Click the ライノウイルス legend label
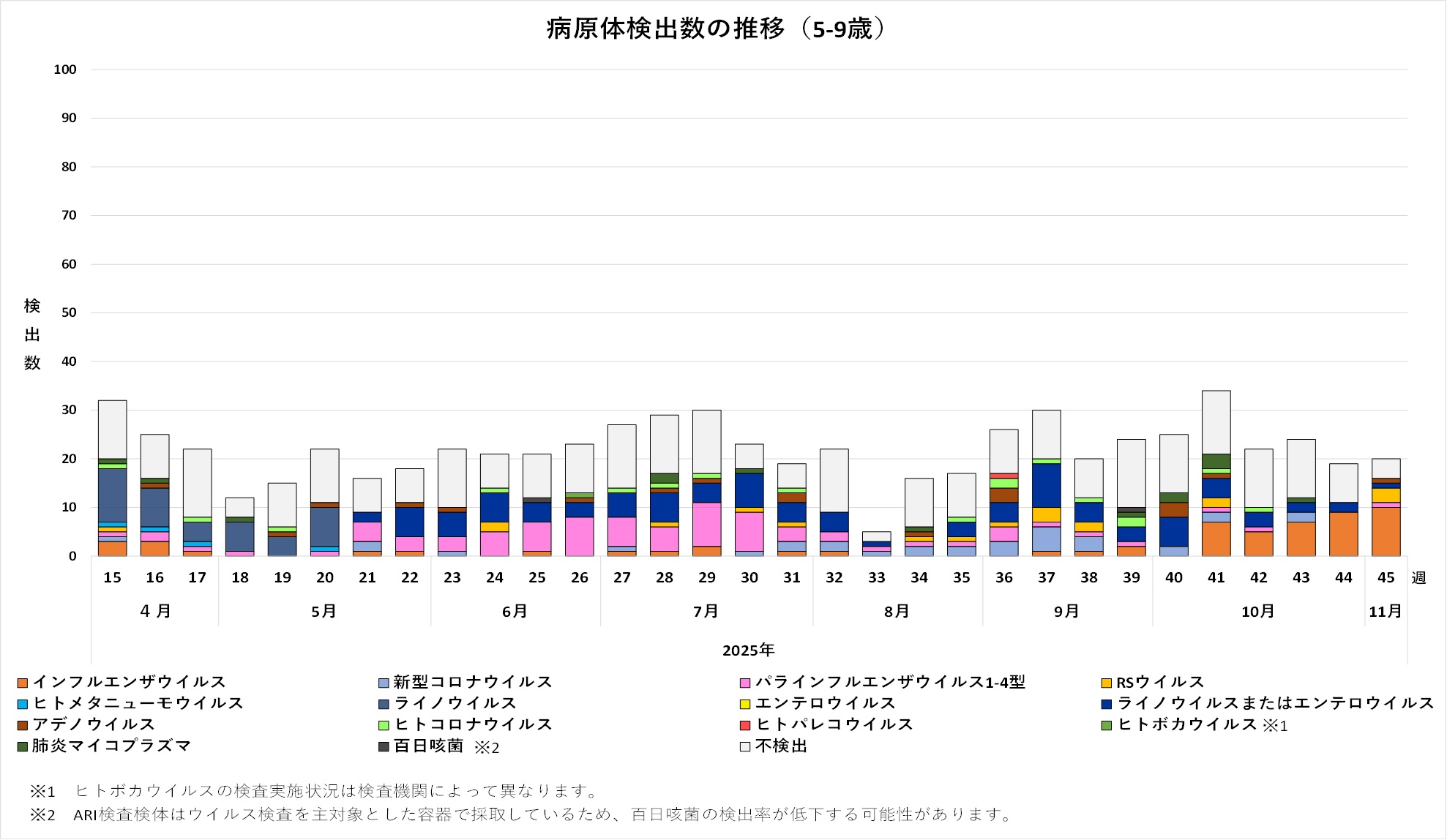This screenshot has height=840, width=1447. (x=455, y=703)
